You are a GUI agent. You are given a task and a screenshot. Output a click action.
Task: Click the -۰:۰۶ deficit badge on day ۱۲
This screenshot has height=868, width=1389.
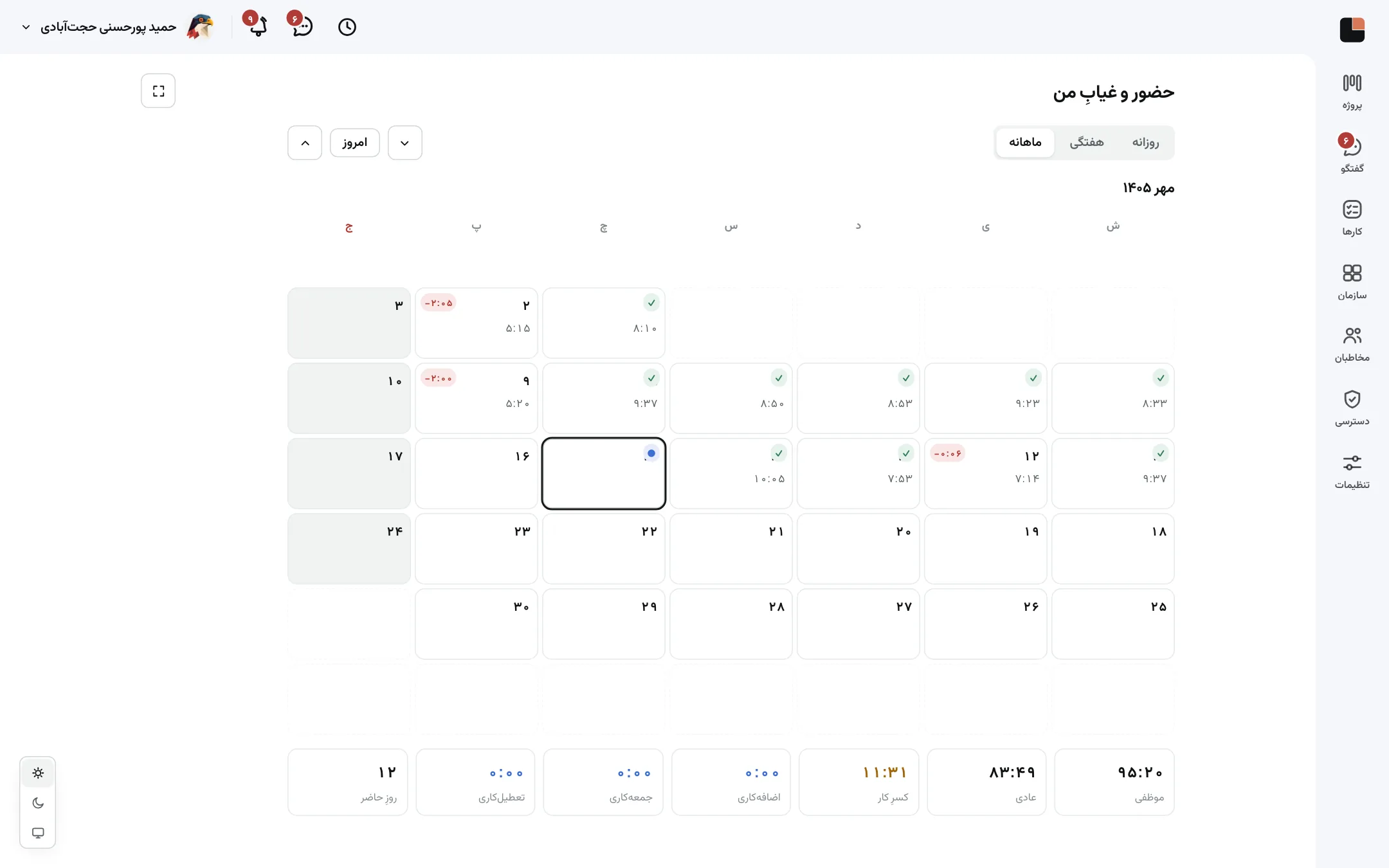coord(948,453)
